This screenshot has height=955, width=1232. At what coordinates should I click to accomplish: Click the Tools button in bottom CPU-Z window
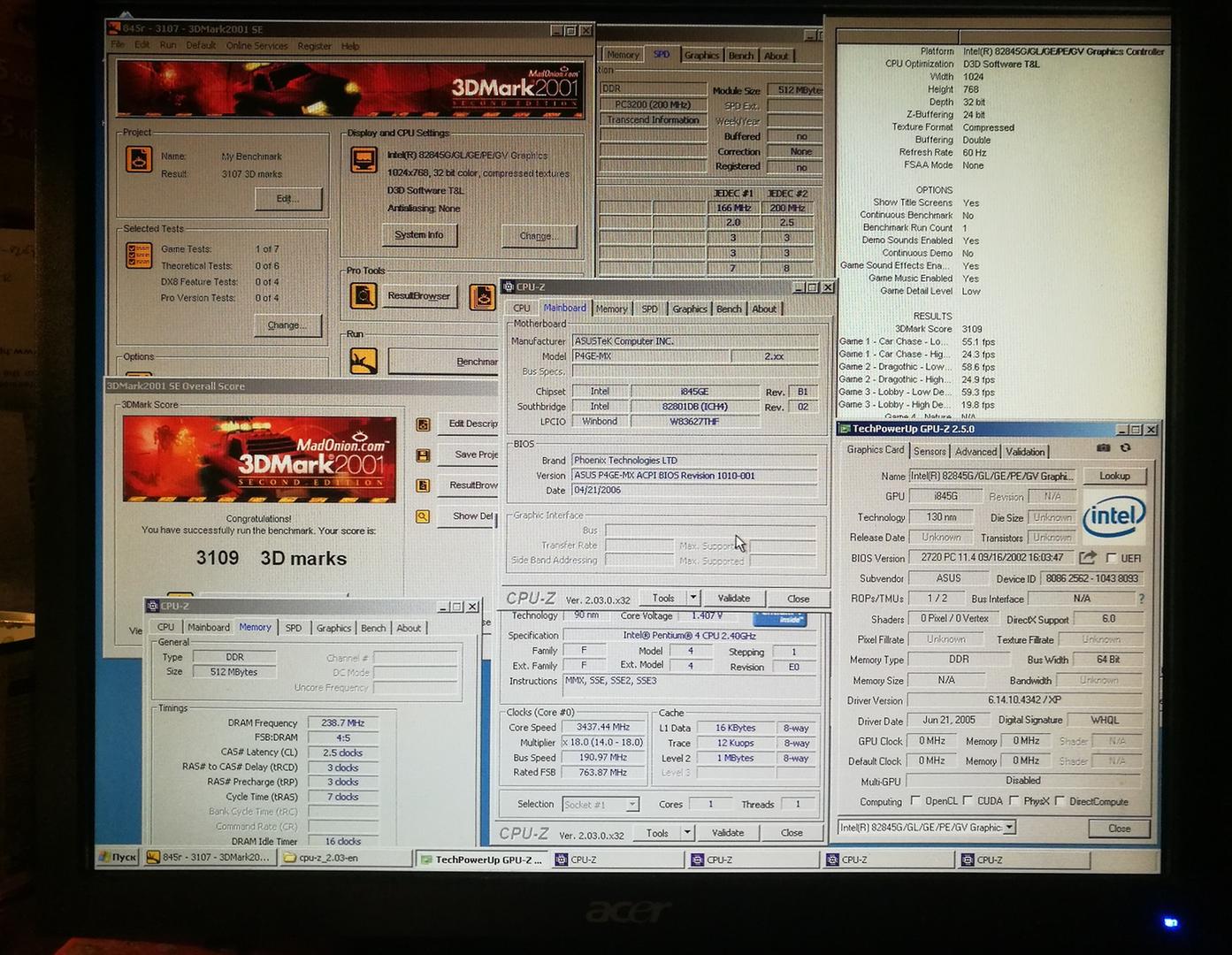pos(657,833)
